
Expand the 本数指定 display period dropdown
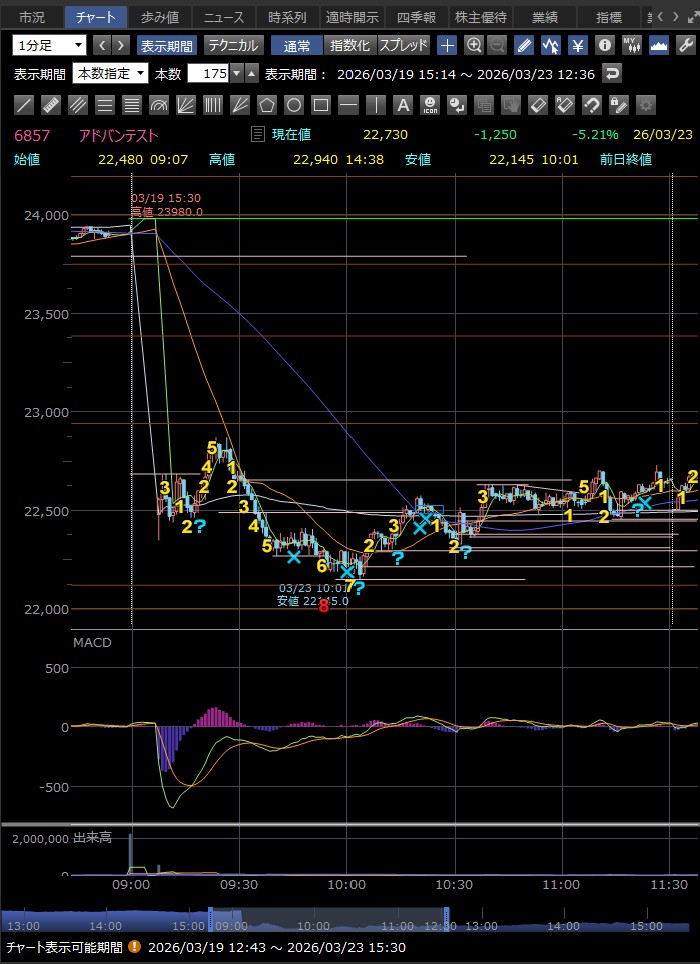(x=110, y=73)
